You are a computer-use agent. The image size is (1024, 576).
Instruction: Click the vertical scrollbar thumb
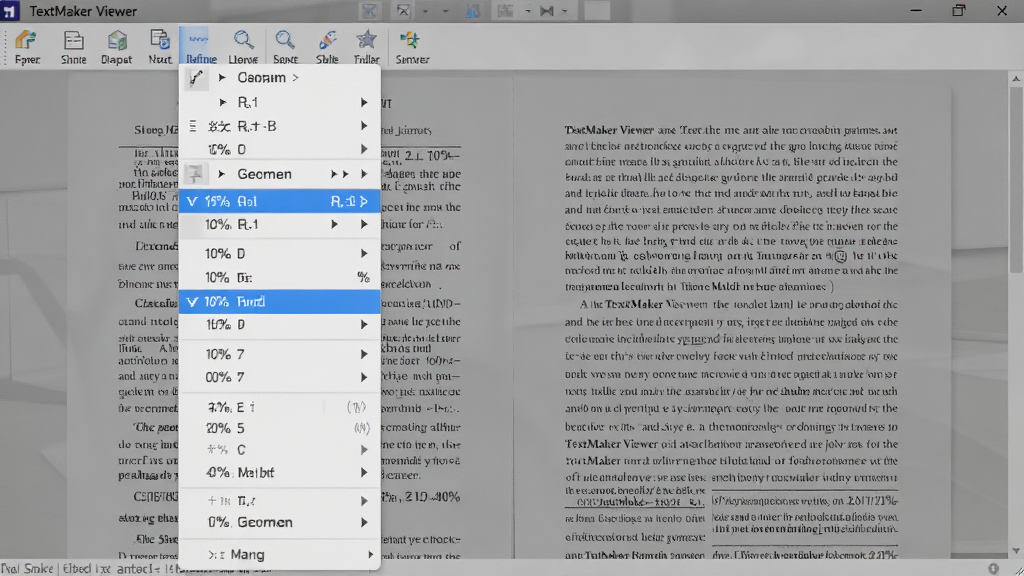coord(1016,180)
